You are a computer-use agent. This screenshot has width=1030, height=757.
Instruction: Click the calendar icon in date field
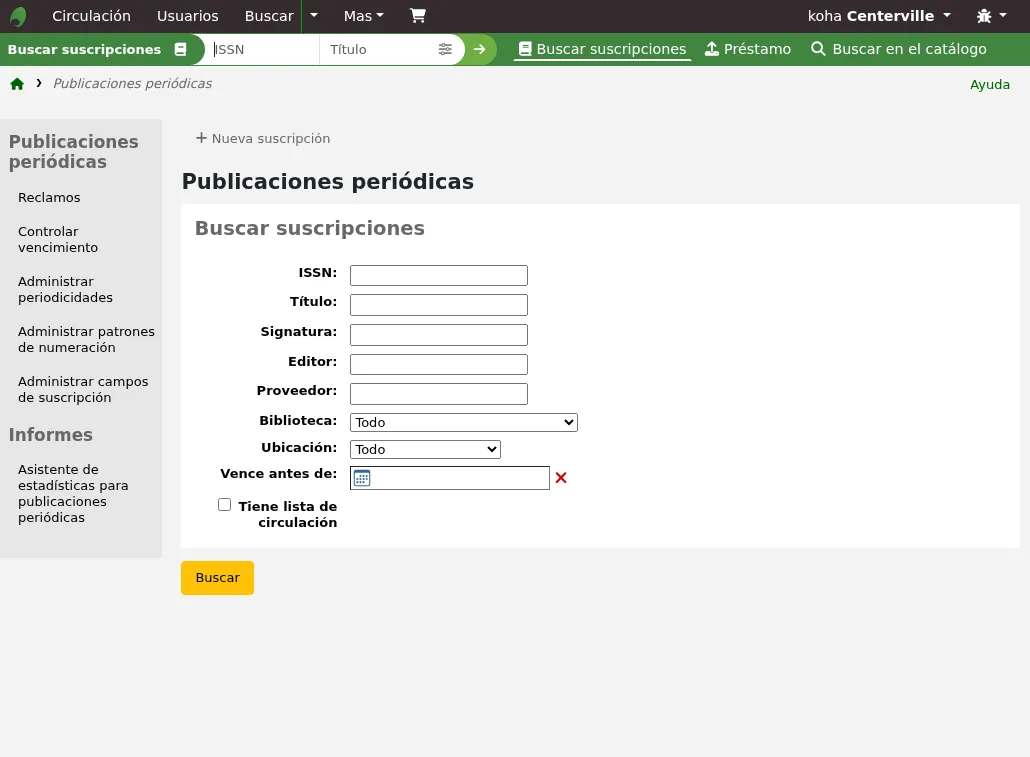pos(362,478)
